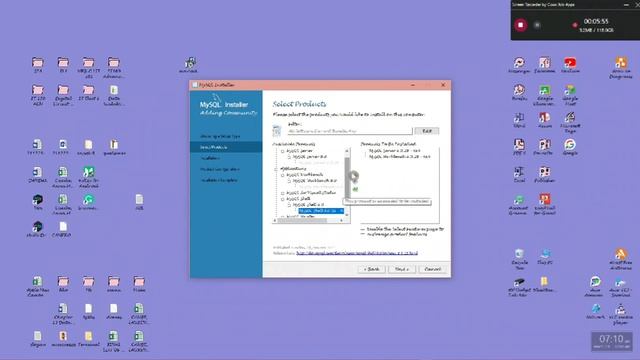
Task: Select the This PC desktop icon
Action: pyautogui.click(x=544, y=256)
